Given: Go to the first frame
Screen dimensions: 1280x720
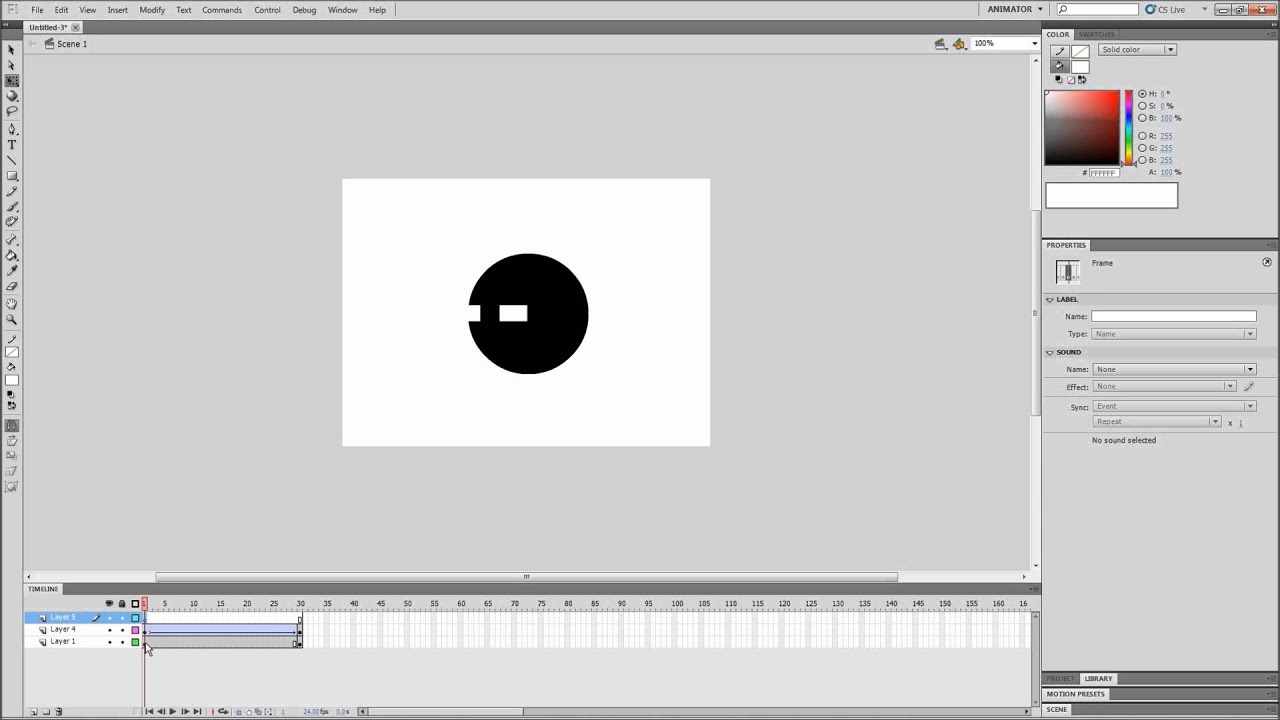Looking at the screenshot, I should point(150,711).
